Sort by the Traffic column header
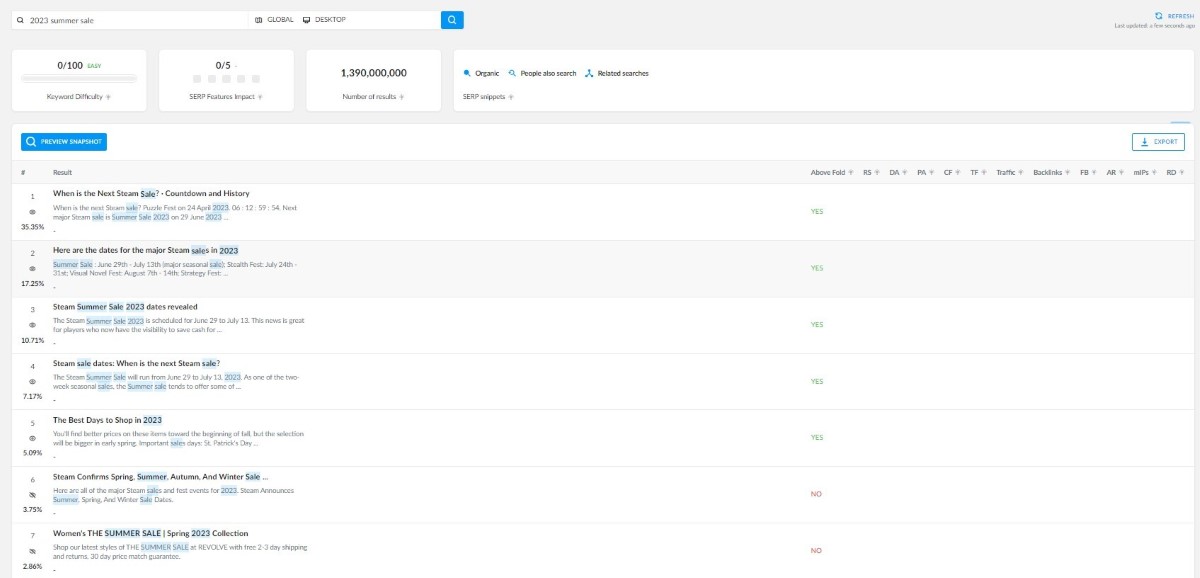 1010,172
